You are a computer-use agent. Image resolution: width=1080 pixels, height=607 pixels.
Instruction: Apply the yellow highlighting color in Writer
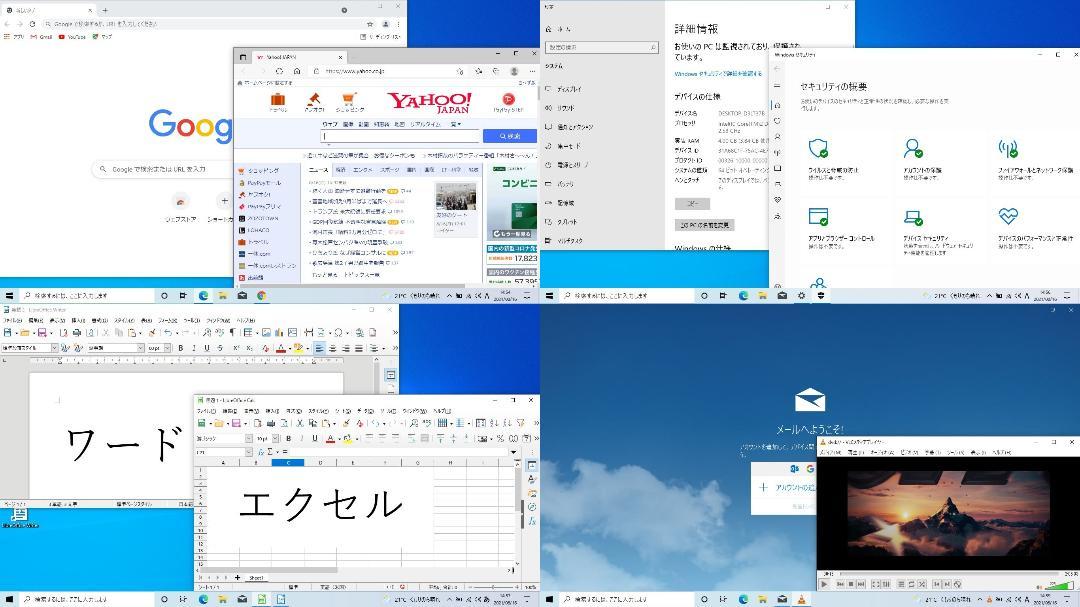click(x=298, y=349)
